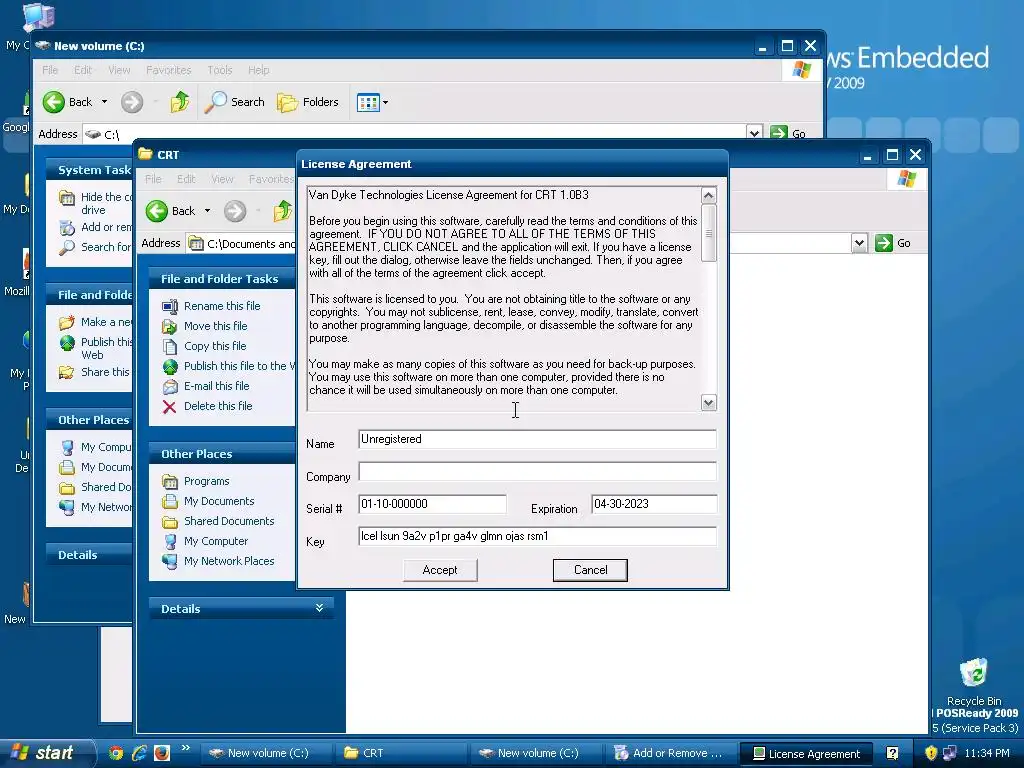Click Up folder icon in New volume window
The height and width of the screenshot is (768, 1024).
(180, 102)
